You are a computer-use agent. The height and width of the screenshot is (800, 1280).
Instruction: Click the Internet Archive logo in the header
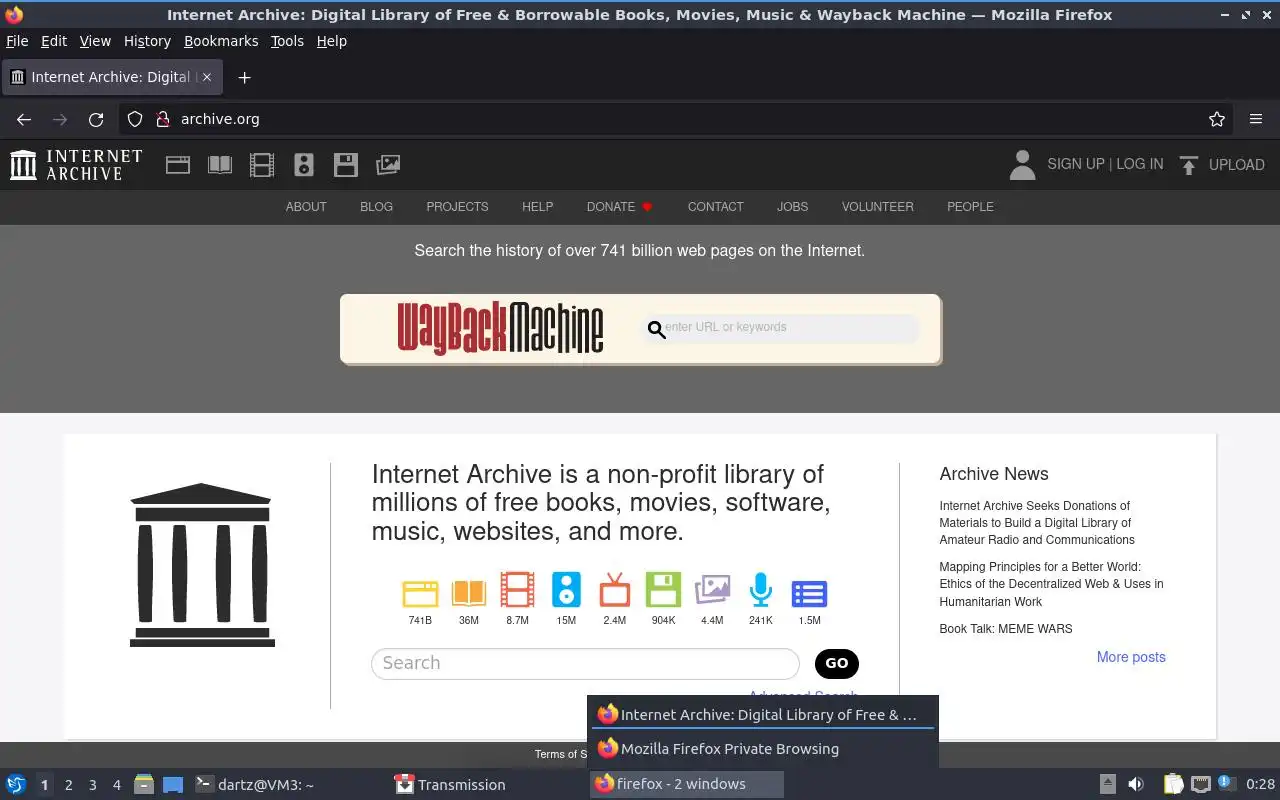(x=76, y=165)
